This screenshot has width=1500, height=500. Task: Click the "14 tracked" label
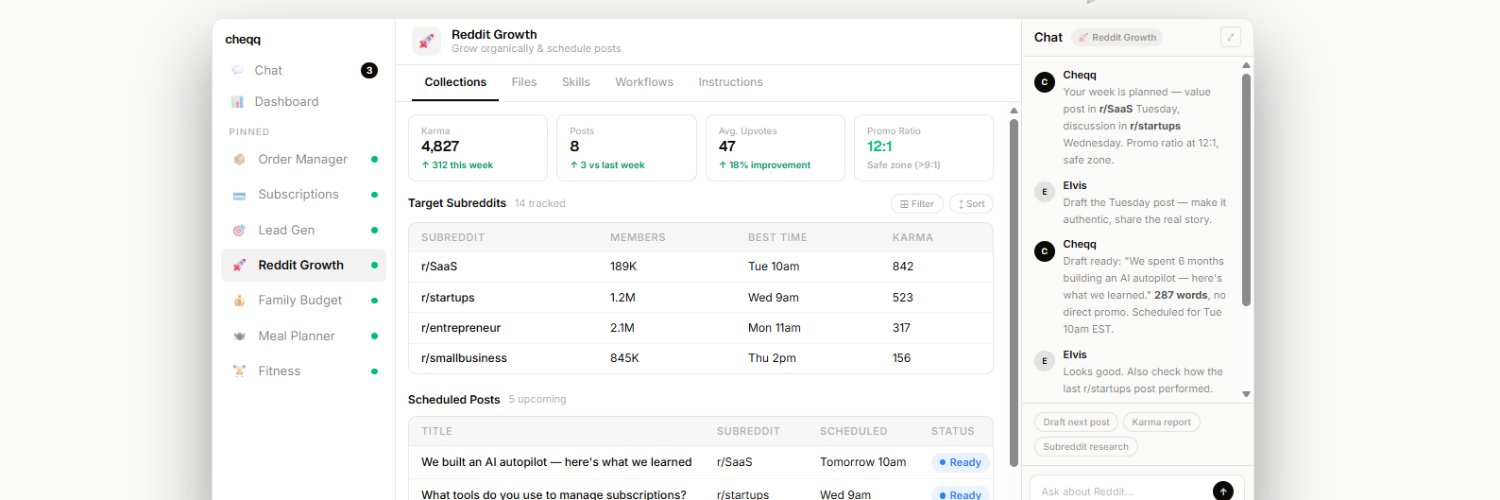click(x=540, y=204)
